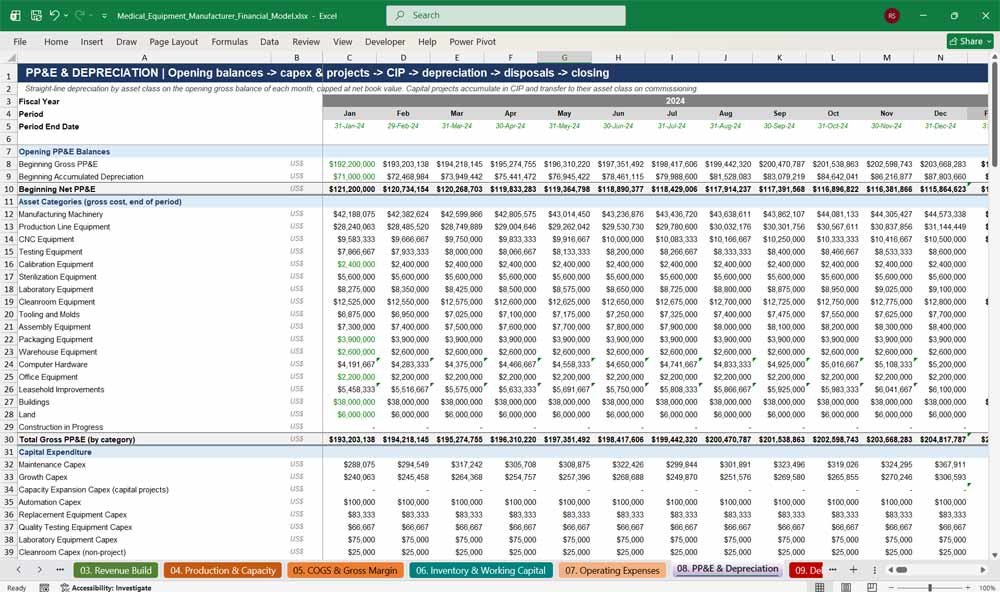Open the Undo history dropdown arrow
Image resolution: width=1000 pixels, height=592 pixels.
click(x=66, y=16)
